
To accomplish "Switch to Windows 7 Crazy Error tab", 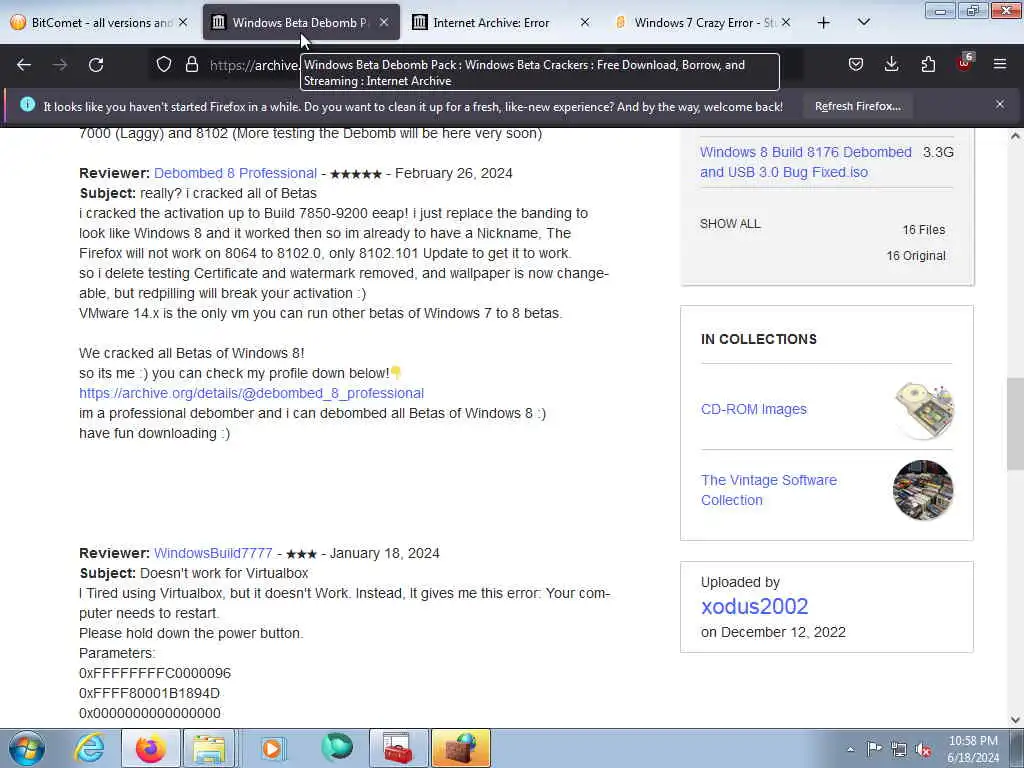I will point(702,23).
